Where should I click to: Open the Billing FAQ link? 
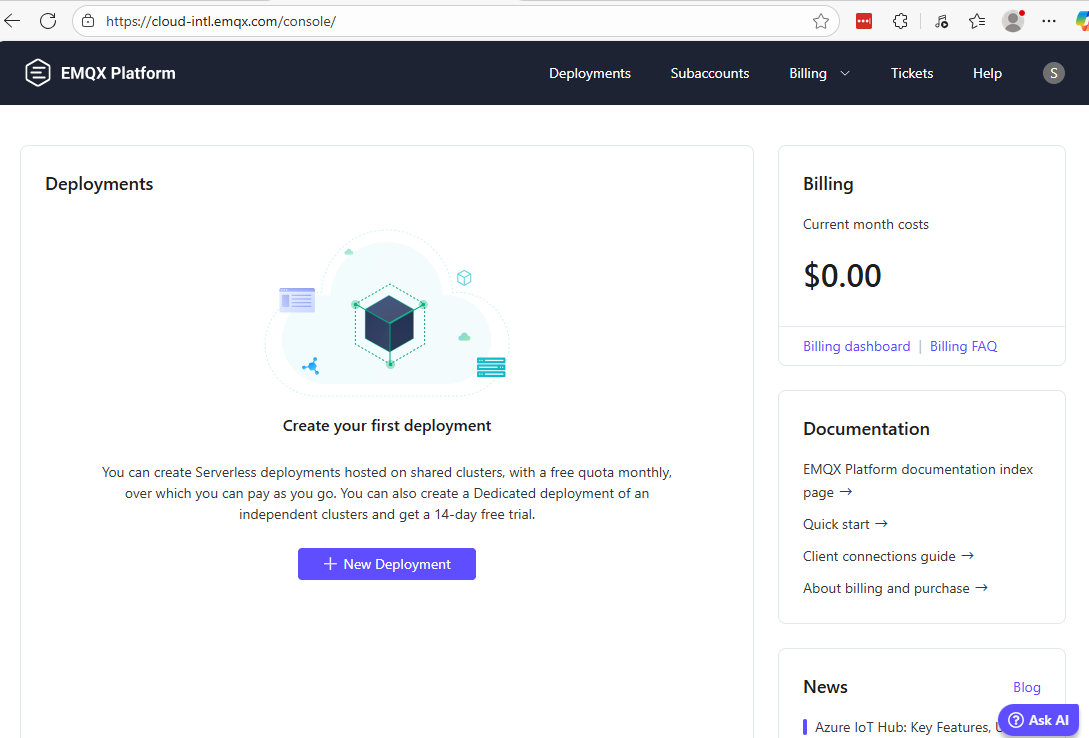(x=963, y=346)
